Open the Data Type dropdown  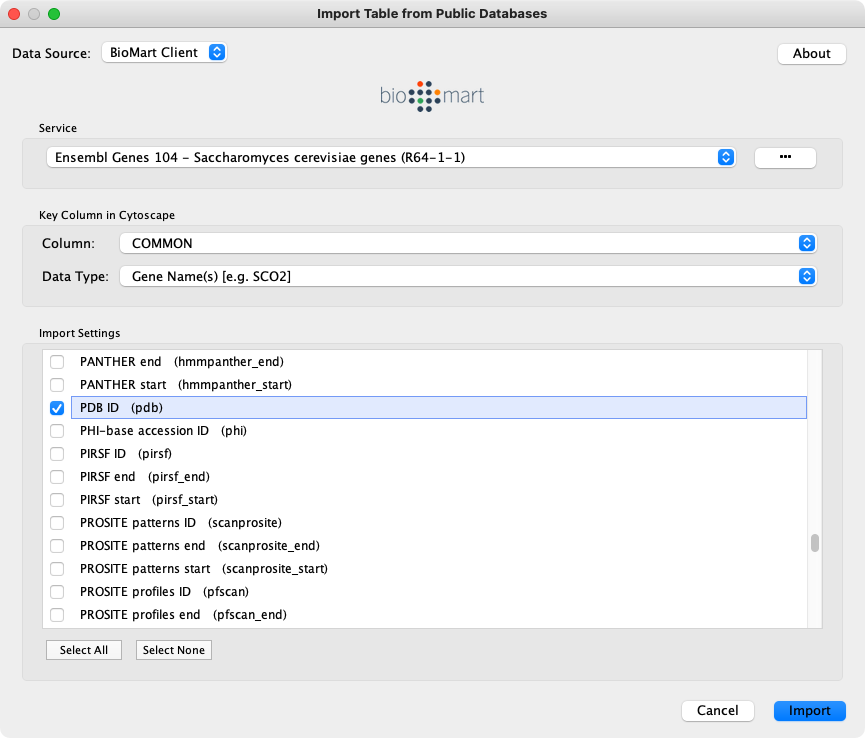click(x=467, y=277)
